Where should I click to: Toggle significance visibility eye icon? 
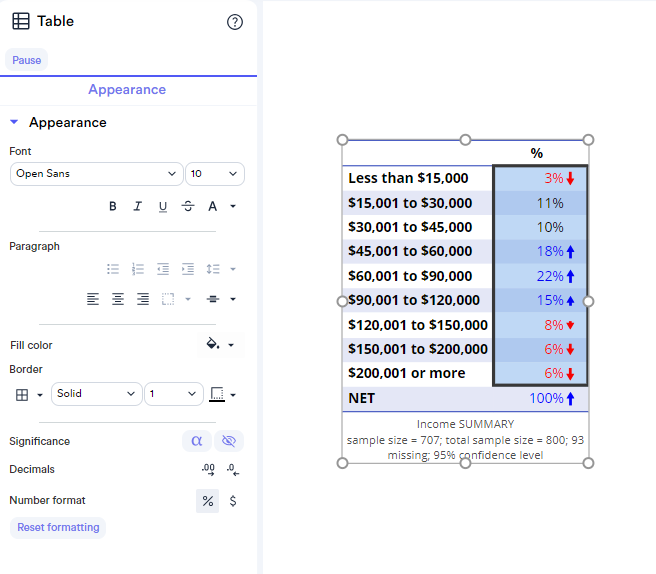point(229,441)
